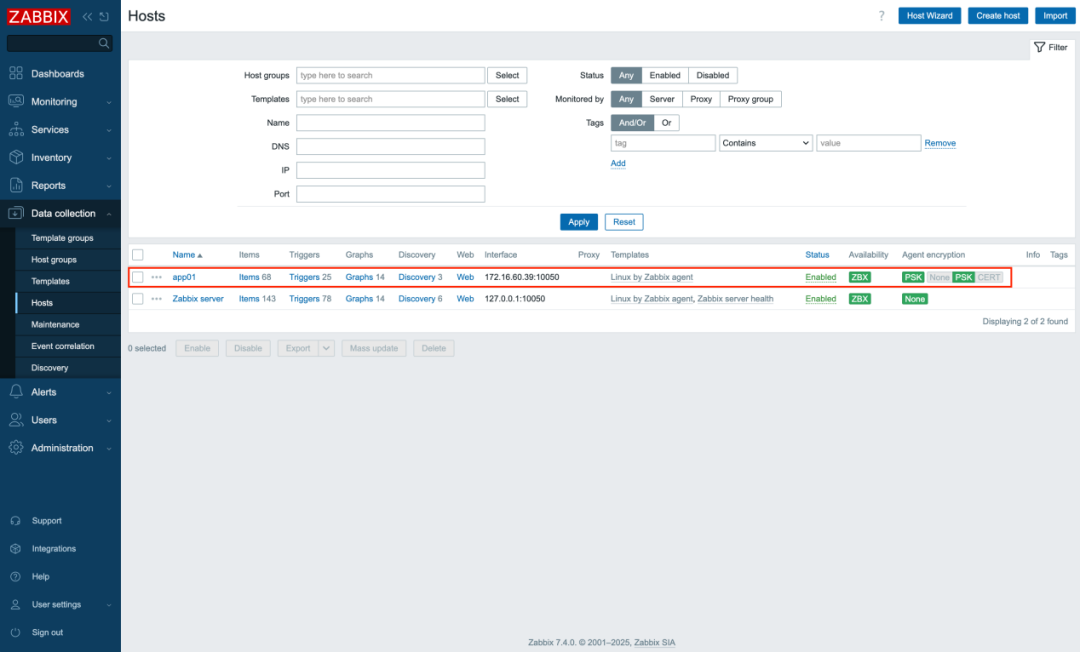Open the Discovery submenu item

tap(50, 368)
